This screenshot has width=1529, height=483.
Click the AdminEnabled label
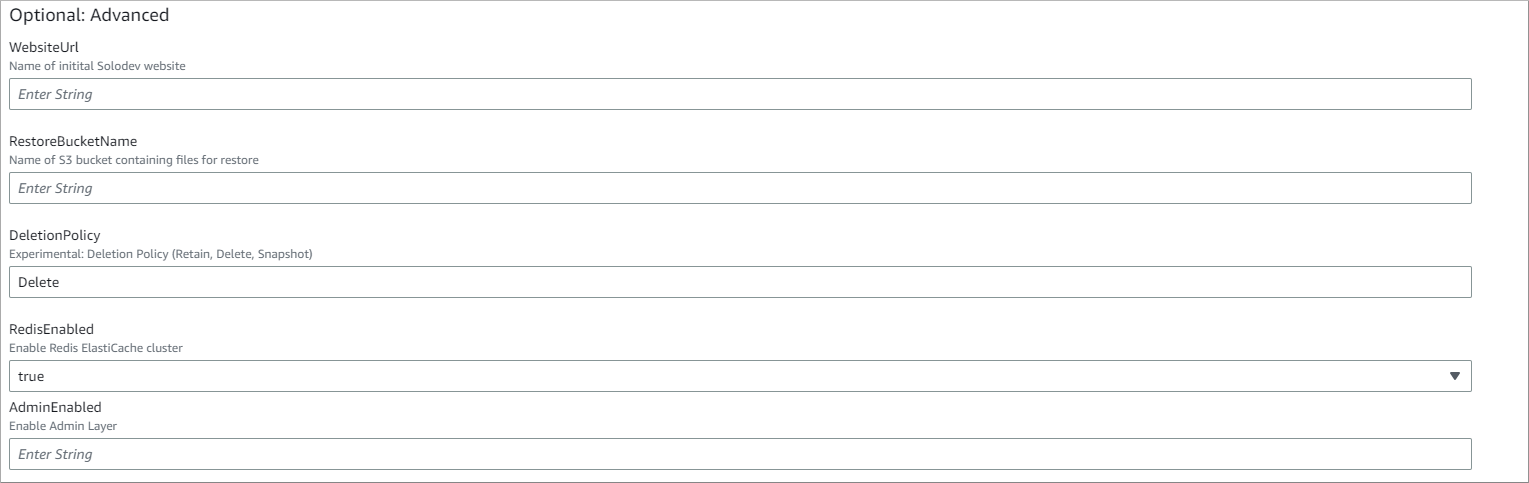click(55, 407)
